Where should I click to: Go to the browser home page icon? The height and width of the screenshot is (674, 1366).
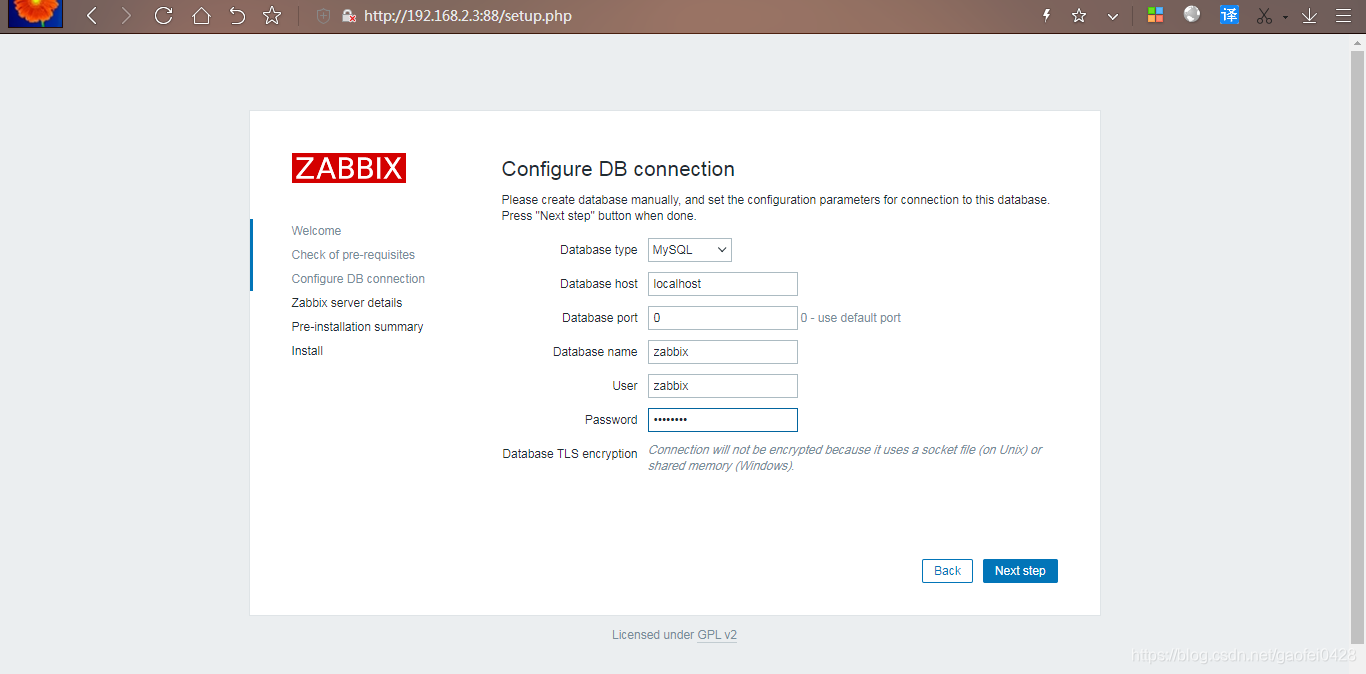click(x=201, y=16)
